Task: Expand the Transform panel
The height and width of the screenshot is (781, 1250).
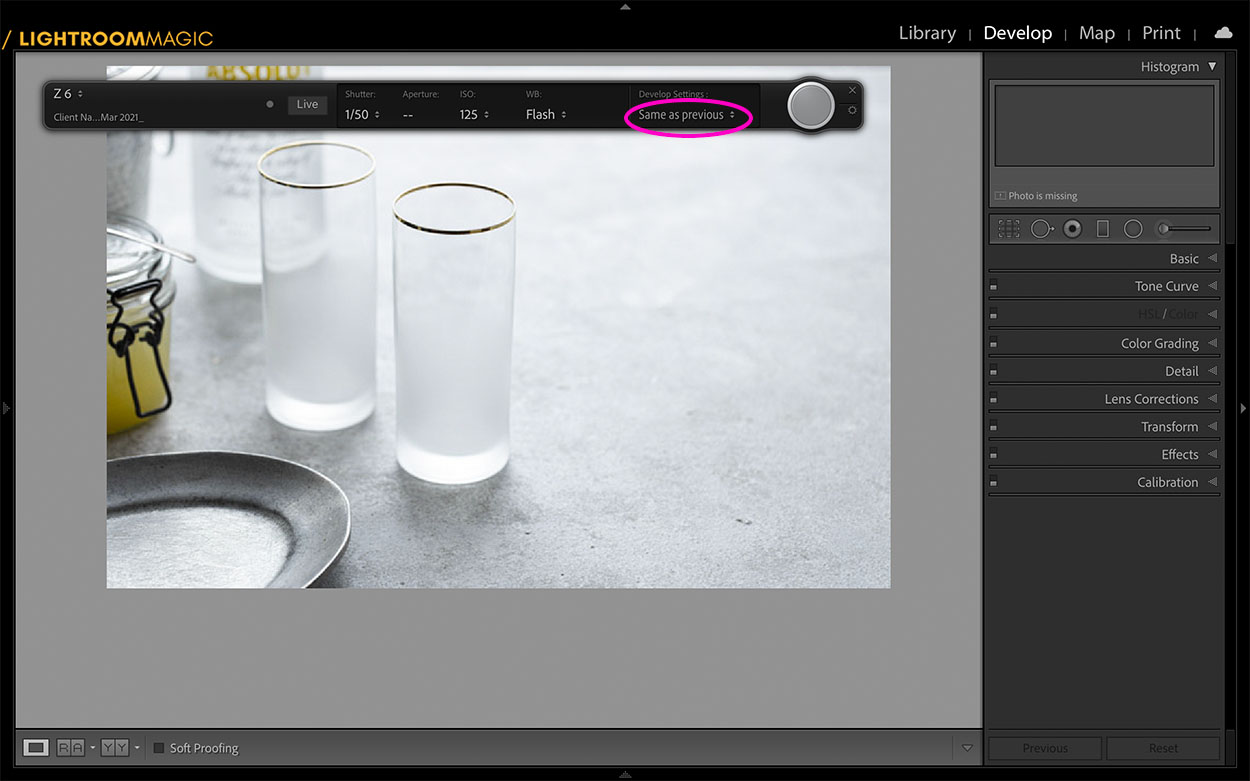Action: pyautogui.click(x=1212, y=427)
